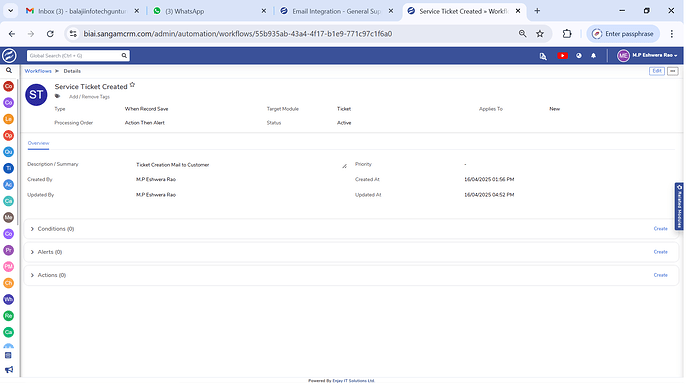
Task: Click the announcements megaphone icon in sidebar
Action: (x=9, y=369)
